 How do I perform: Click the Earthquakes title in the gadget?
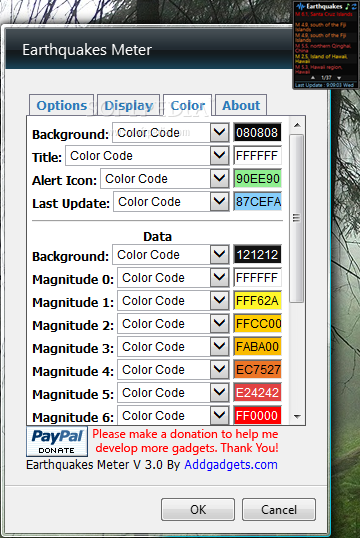click(x=324, y=7)
